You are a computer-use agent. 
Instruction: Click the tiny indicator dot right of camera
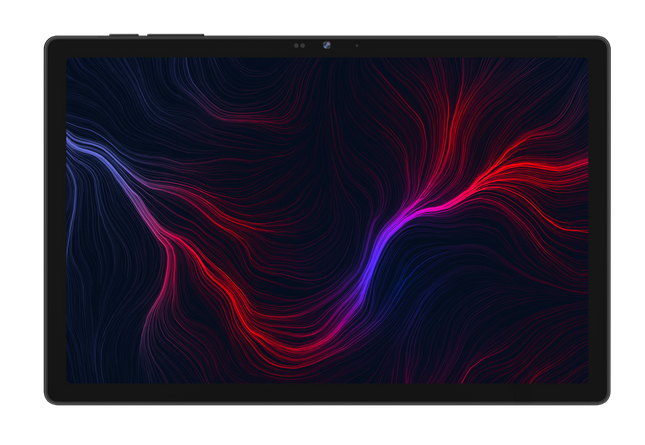pyautogui.click(x=357, y=45)
